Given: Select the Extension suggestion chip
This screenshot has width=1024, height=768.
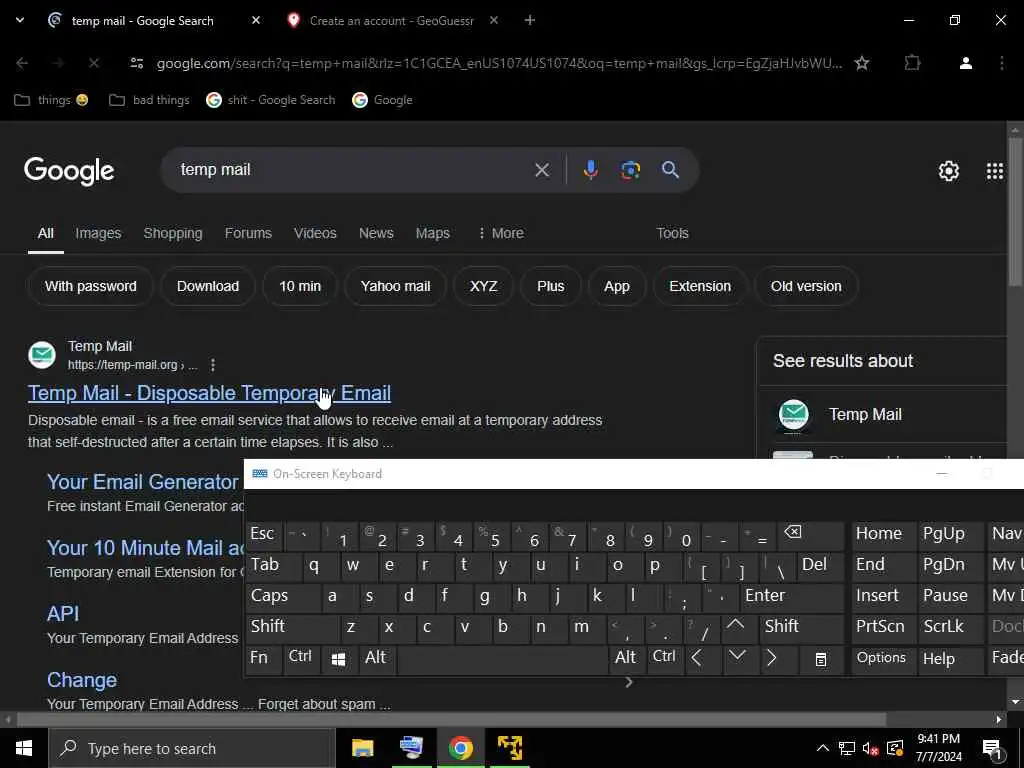Looking at the screenshot, I should tap(699, 286).
